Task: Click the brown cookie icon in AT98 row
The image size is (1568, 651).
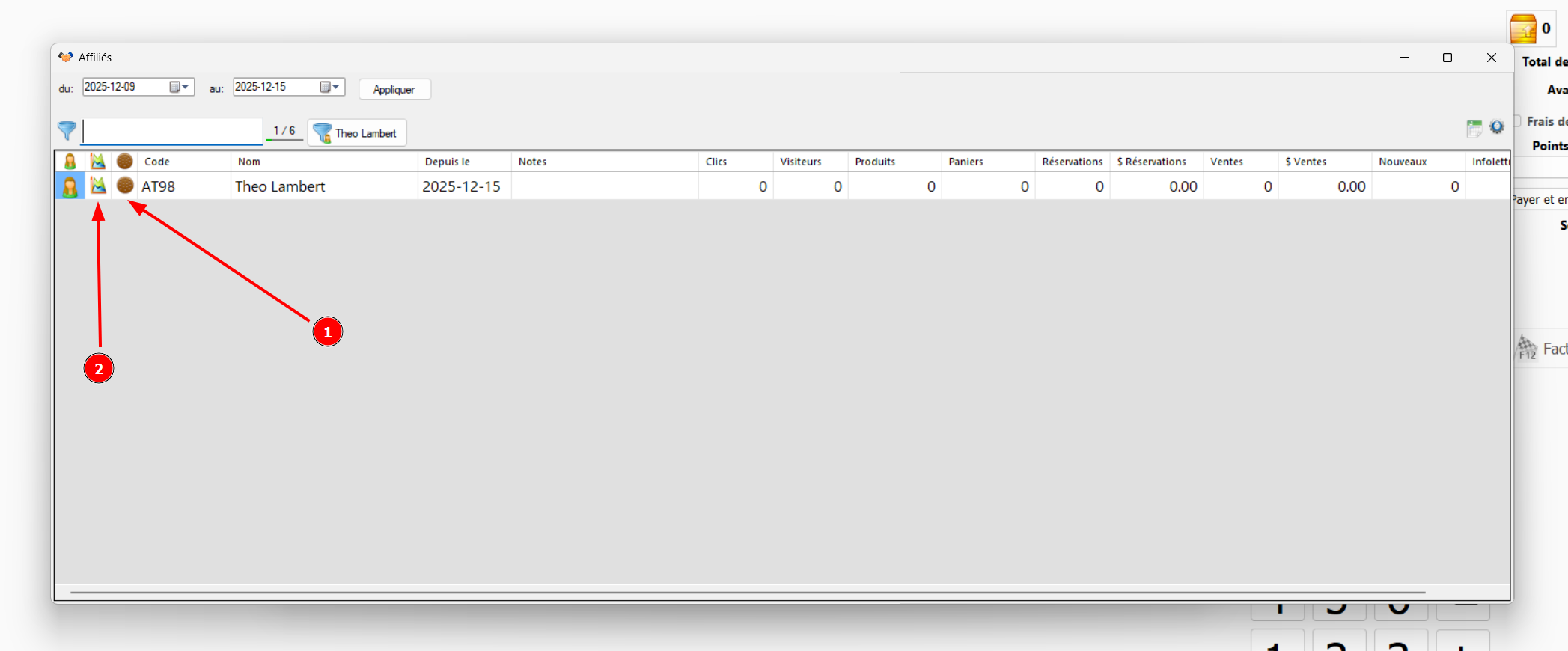Action: pyautogui.click(x=125, y=186)
